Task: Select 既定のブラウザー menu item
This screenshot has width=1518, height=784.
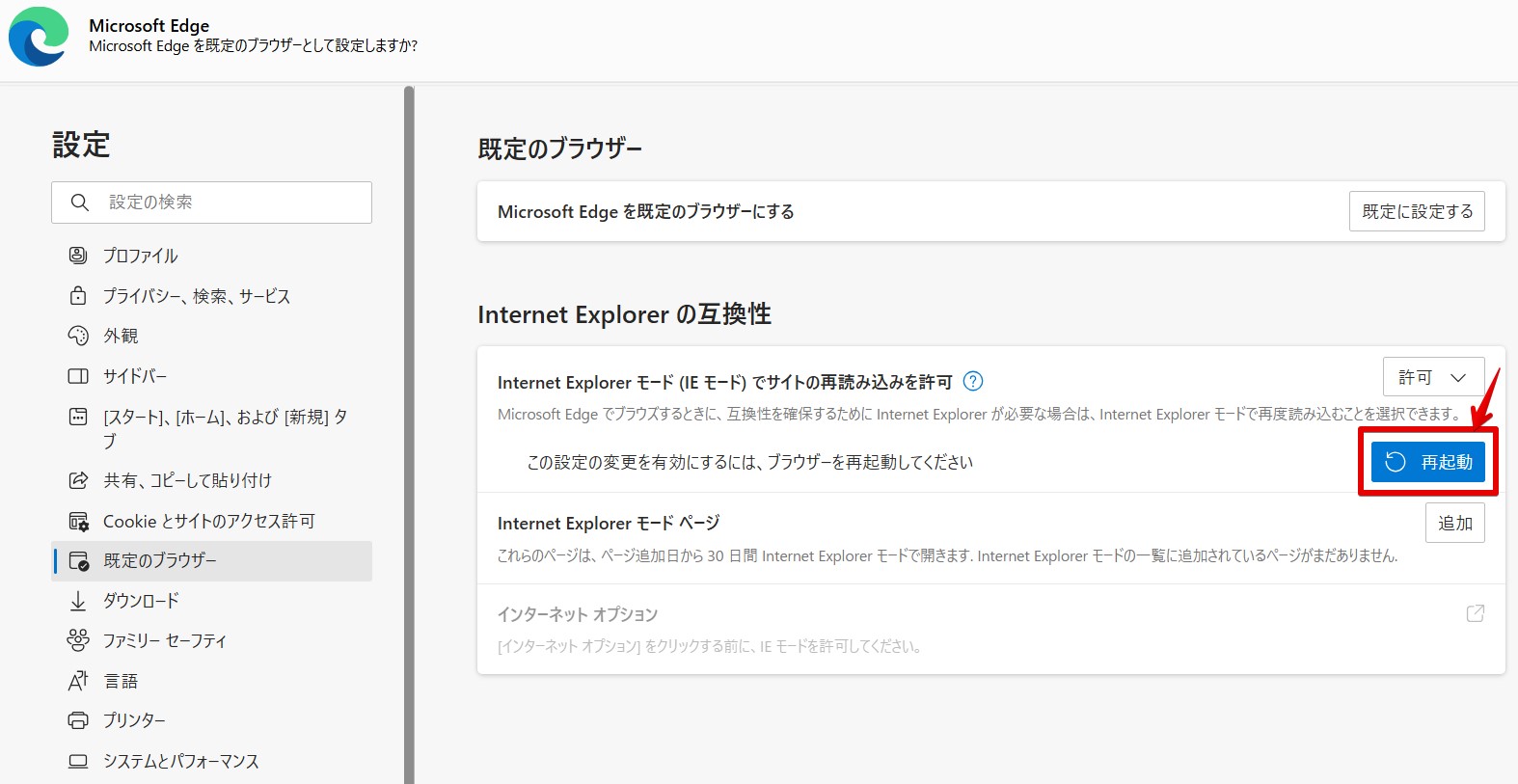Action: tap(212, 560)
